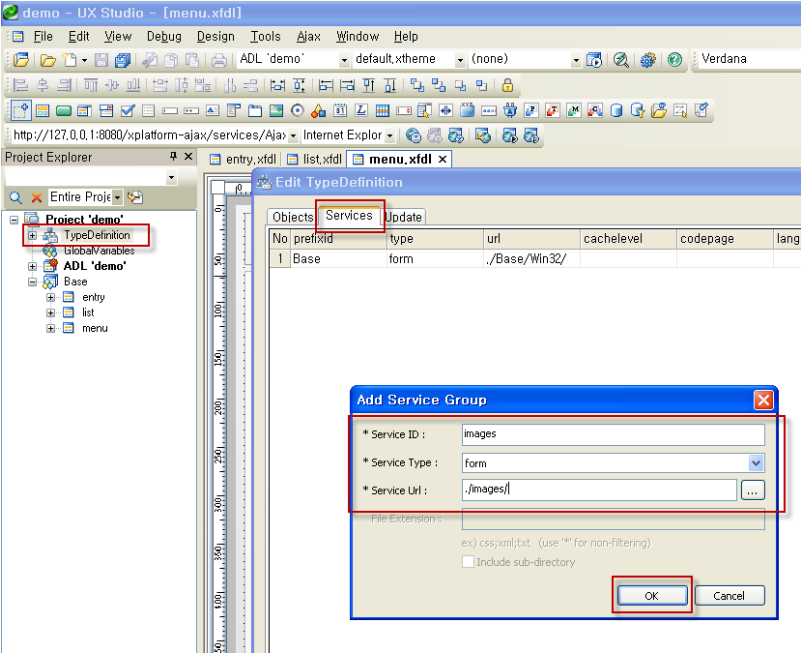802x654 pixels.
Task: Click Cancel in Add Service Group
Action: pyautogui.click(x=729, y=596)
